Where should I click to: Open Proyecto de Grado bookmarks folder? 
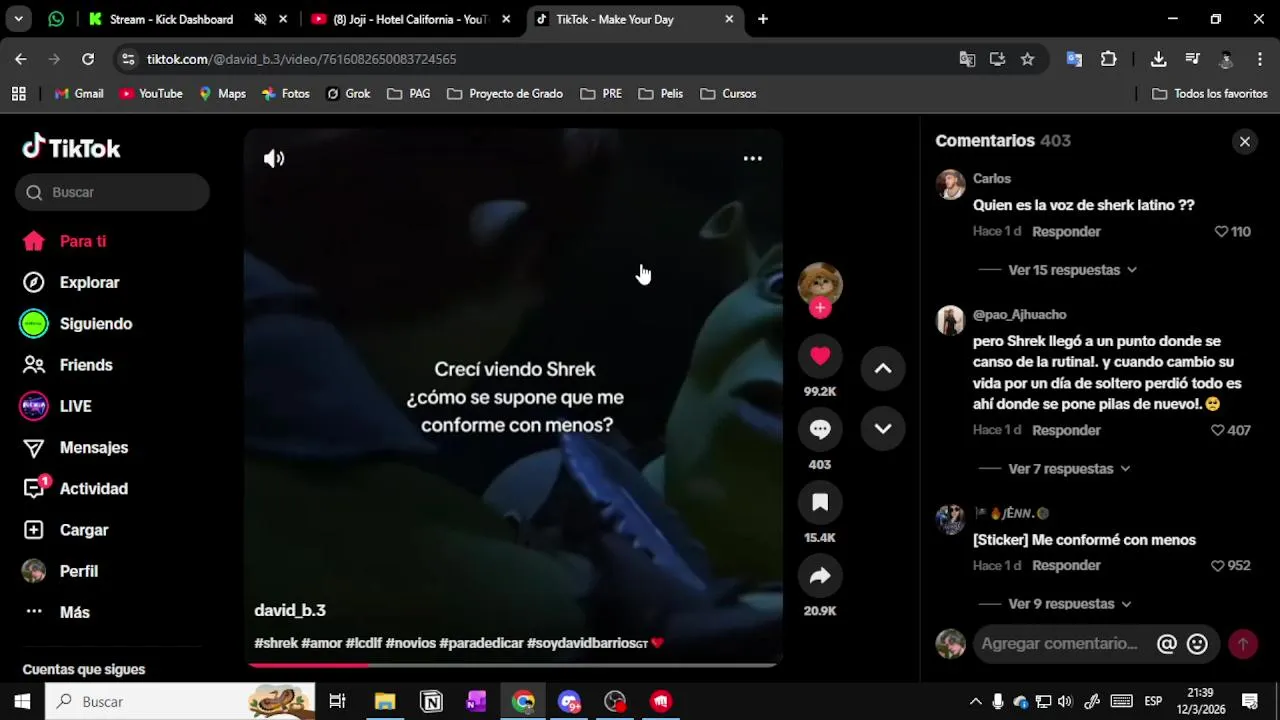[x=505, y=94]
